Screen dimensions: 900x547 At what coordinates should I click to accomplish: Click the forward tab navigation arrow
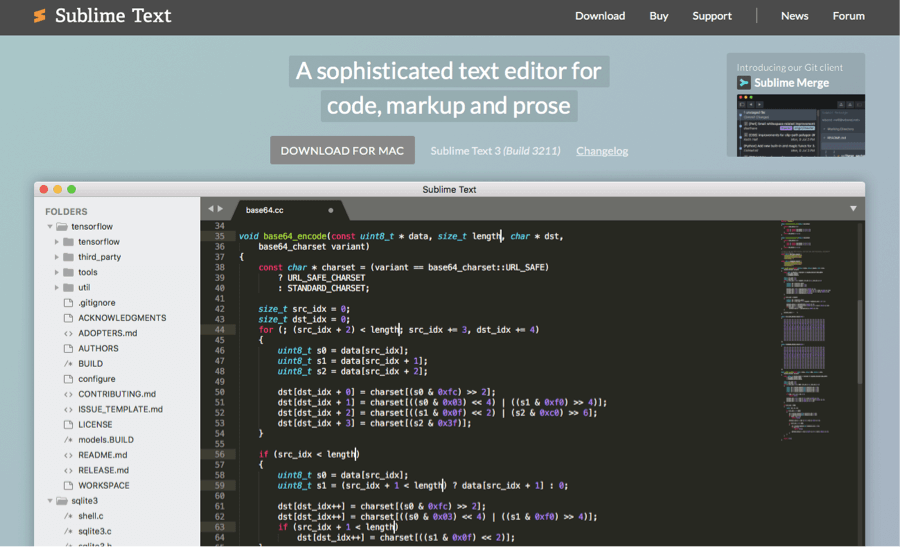pos(220,209)
